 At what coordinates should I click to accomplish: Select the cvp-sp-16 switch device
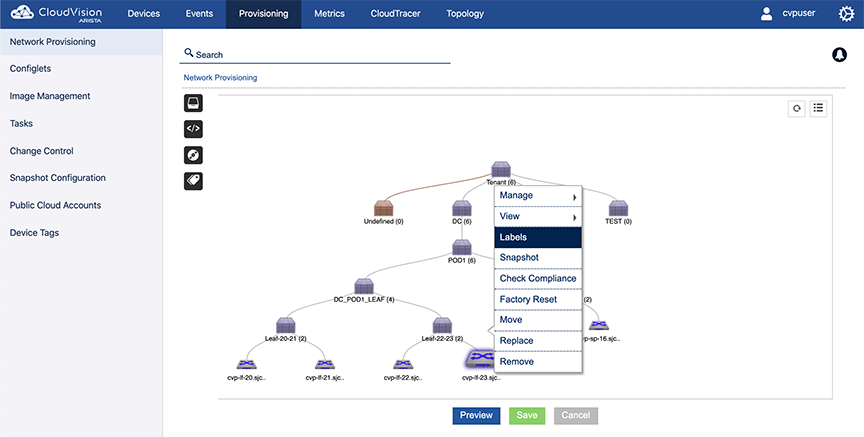click(598, 325)
